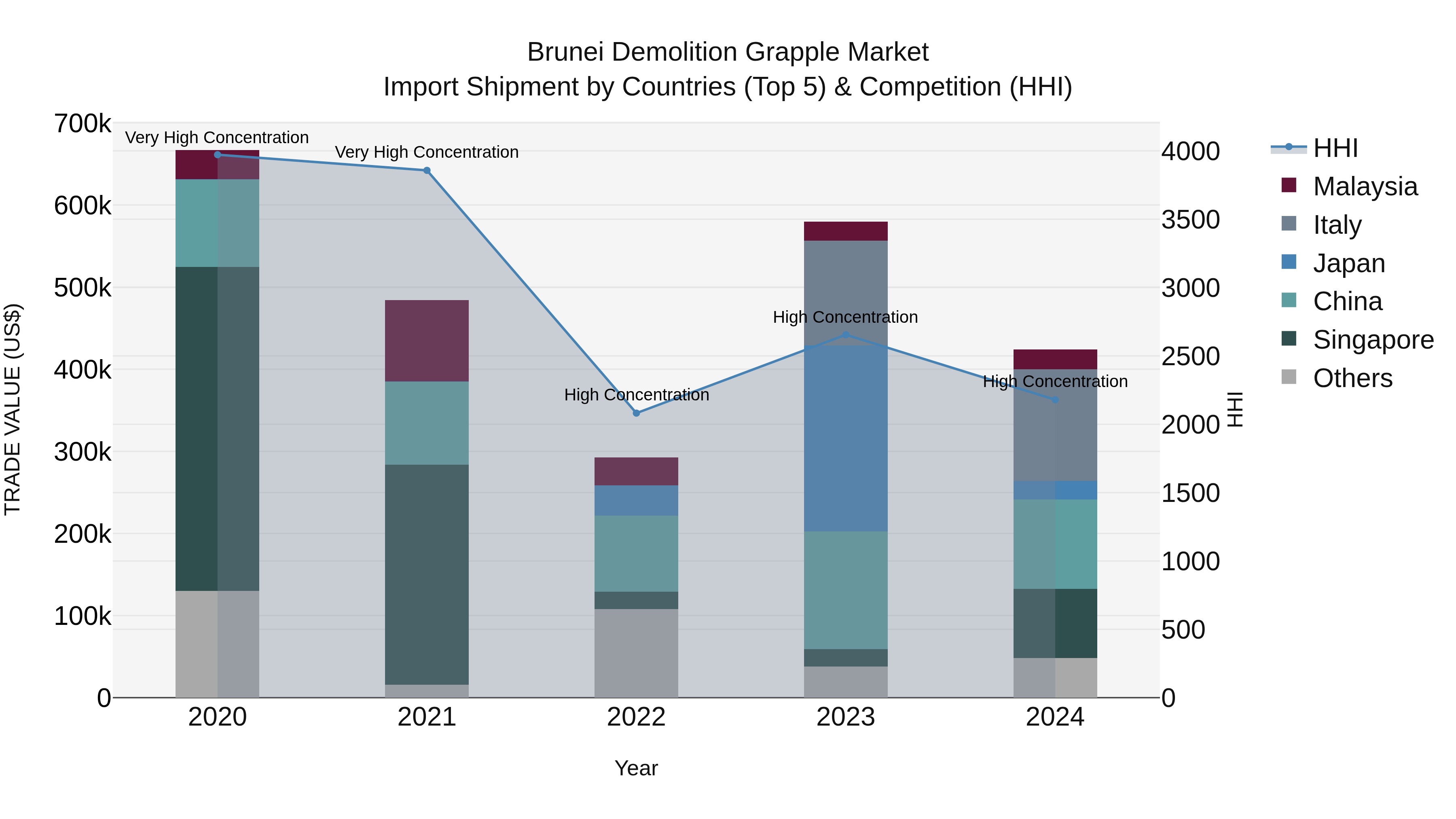Toggle the Singapore legend label

click(x=1373, y=340)
